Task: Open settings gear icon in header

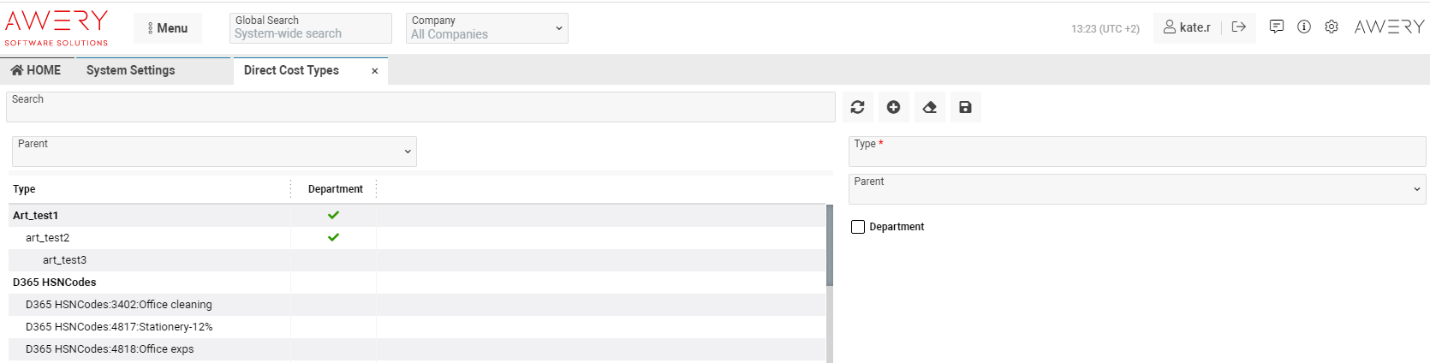Action: [1331, 27]
